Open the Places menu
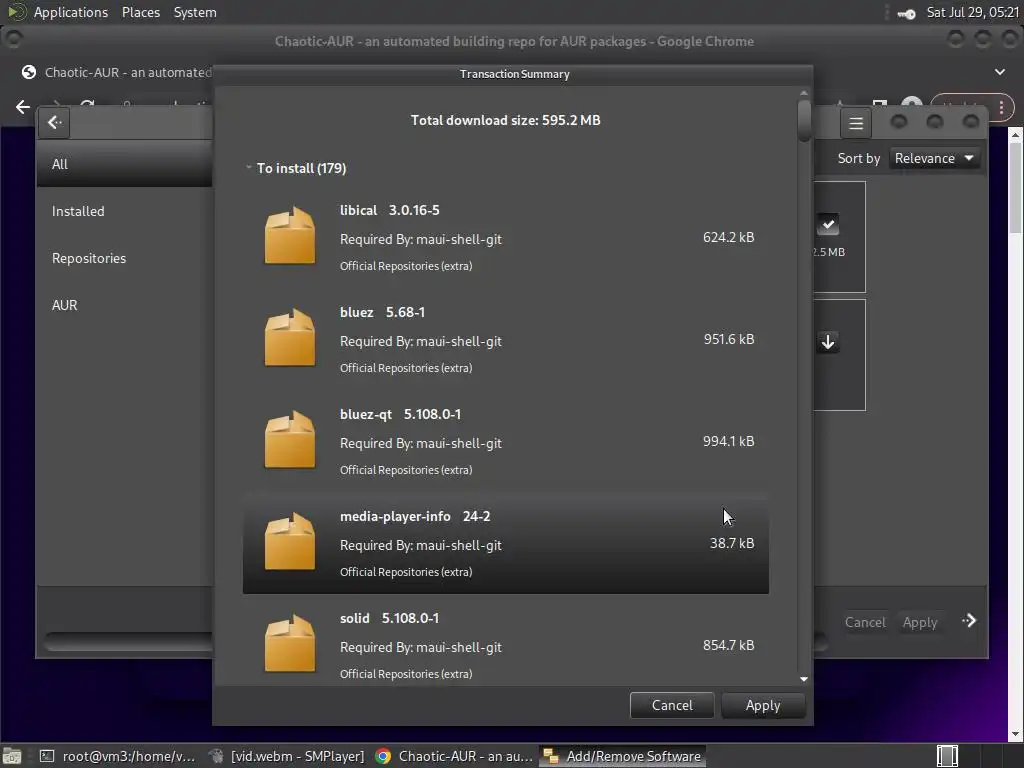 point(140,12)
